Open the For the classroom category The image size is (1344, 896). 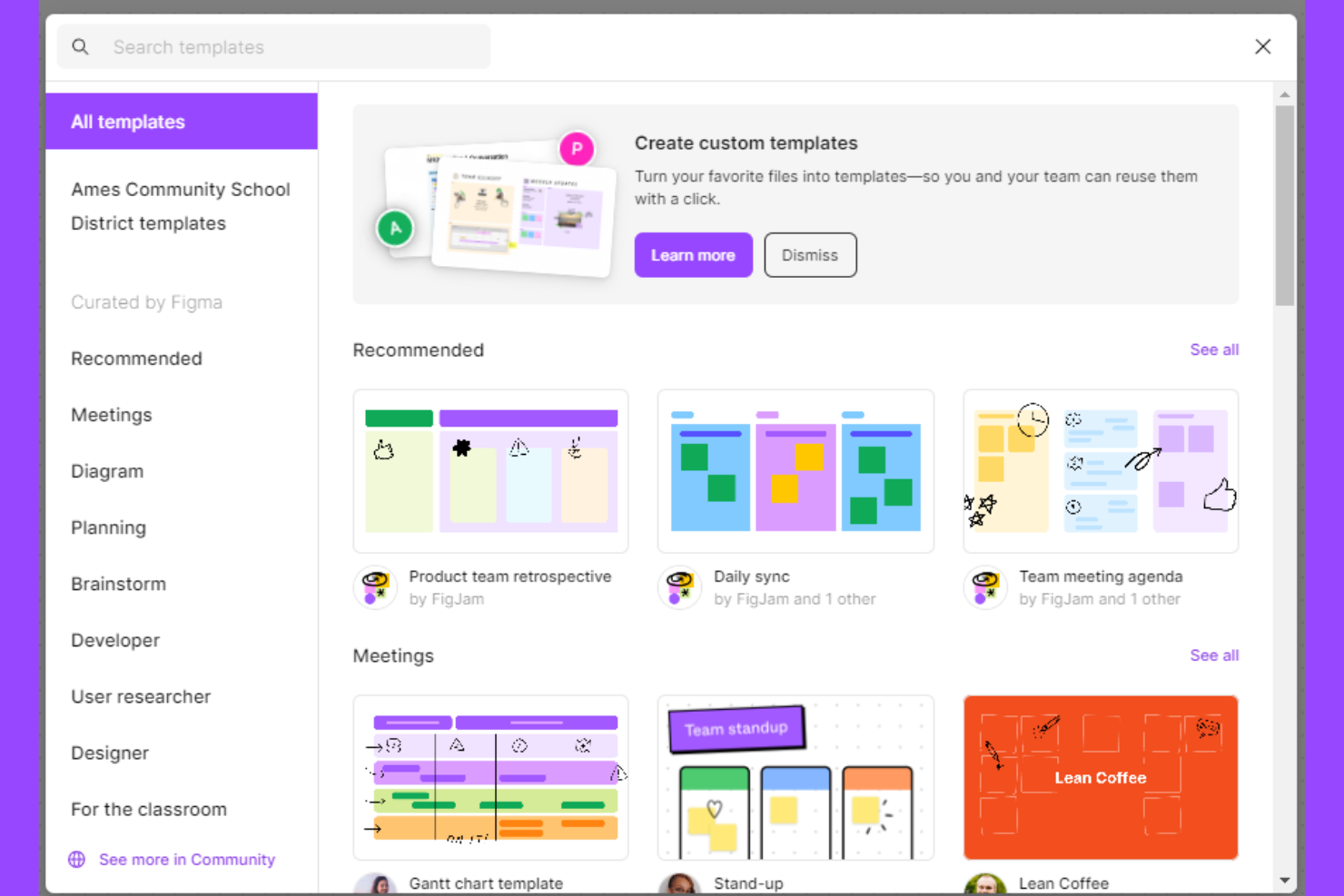[x=149, y=809]
